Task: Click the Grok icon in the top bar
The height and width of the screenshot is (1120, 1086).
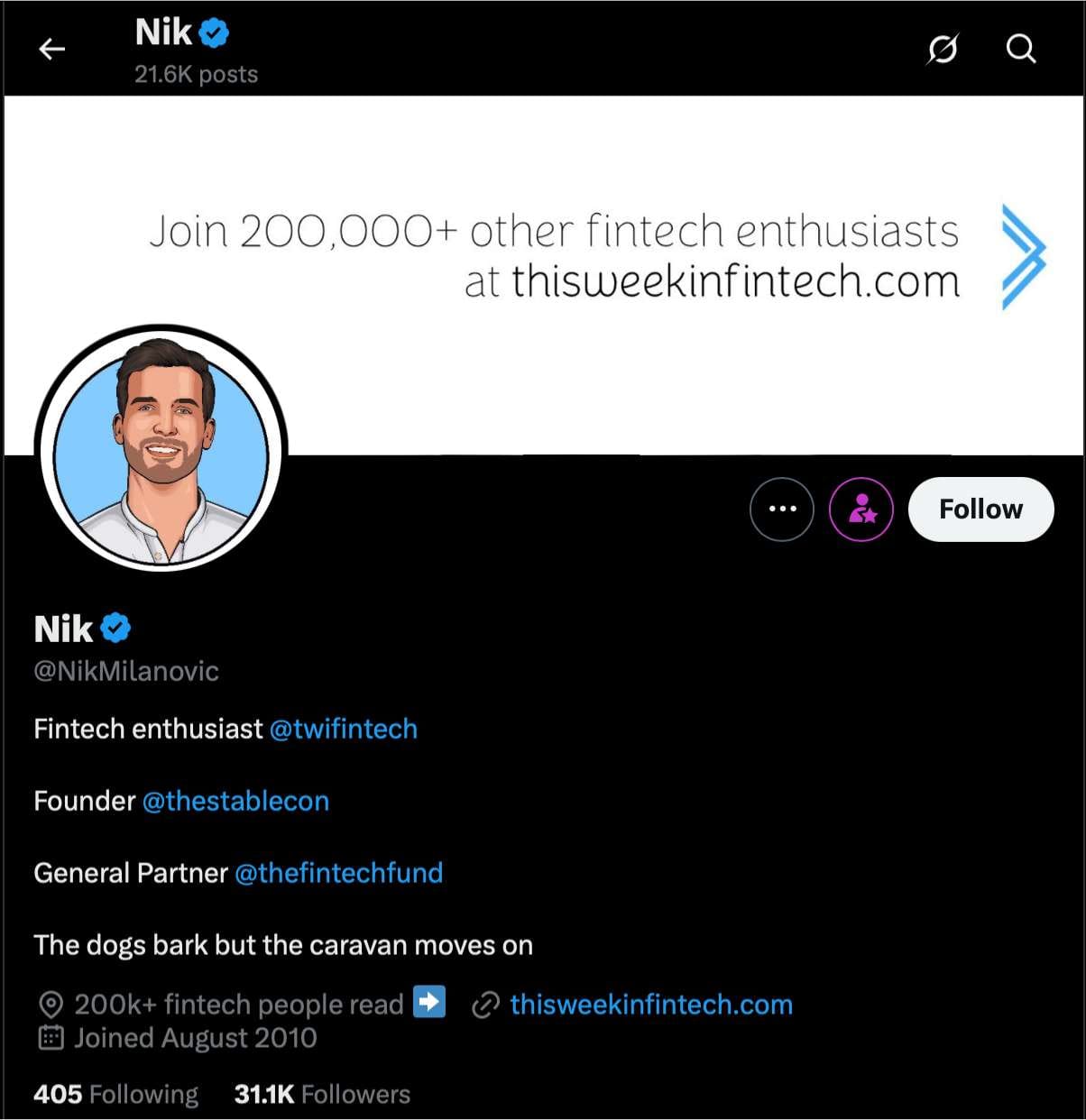Action: 942,50
